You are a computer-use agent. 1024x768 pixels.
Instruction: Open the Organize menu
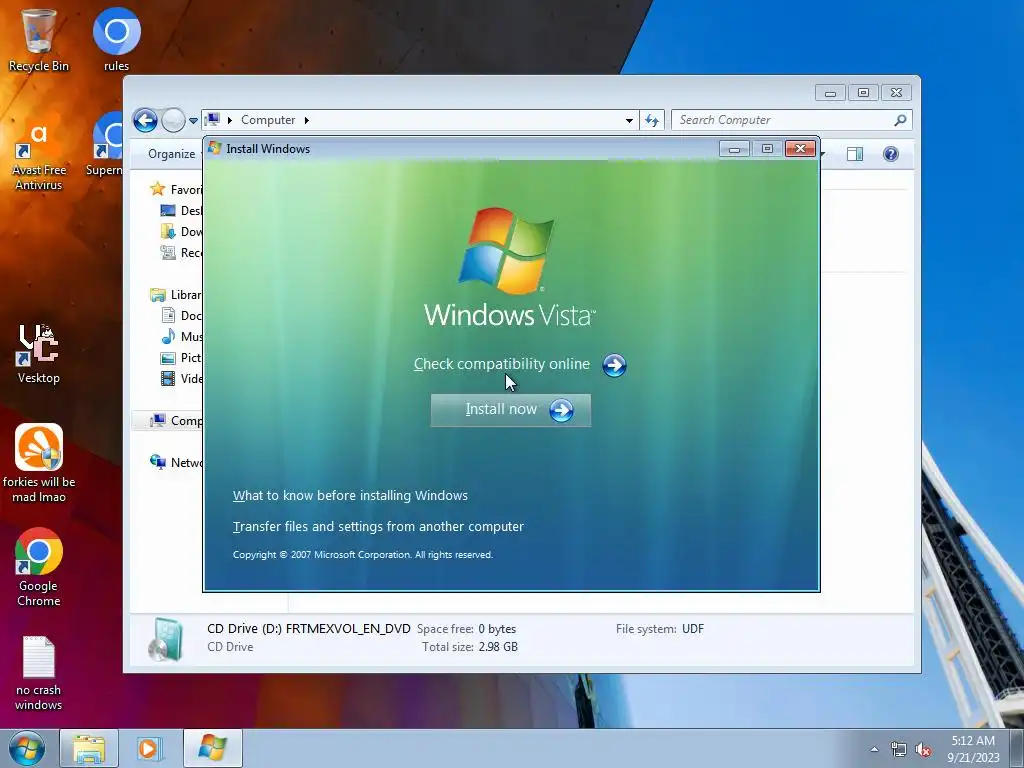point(171,154)
